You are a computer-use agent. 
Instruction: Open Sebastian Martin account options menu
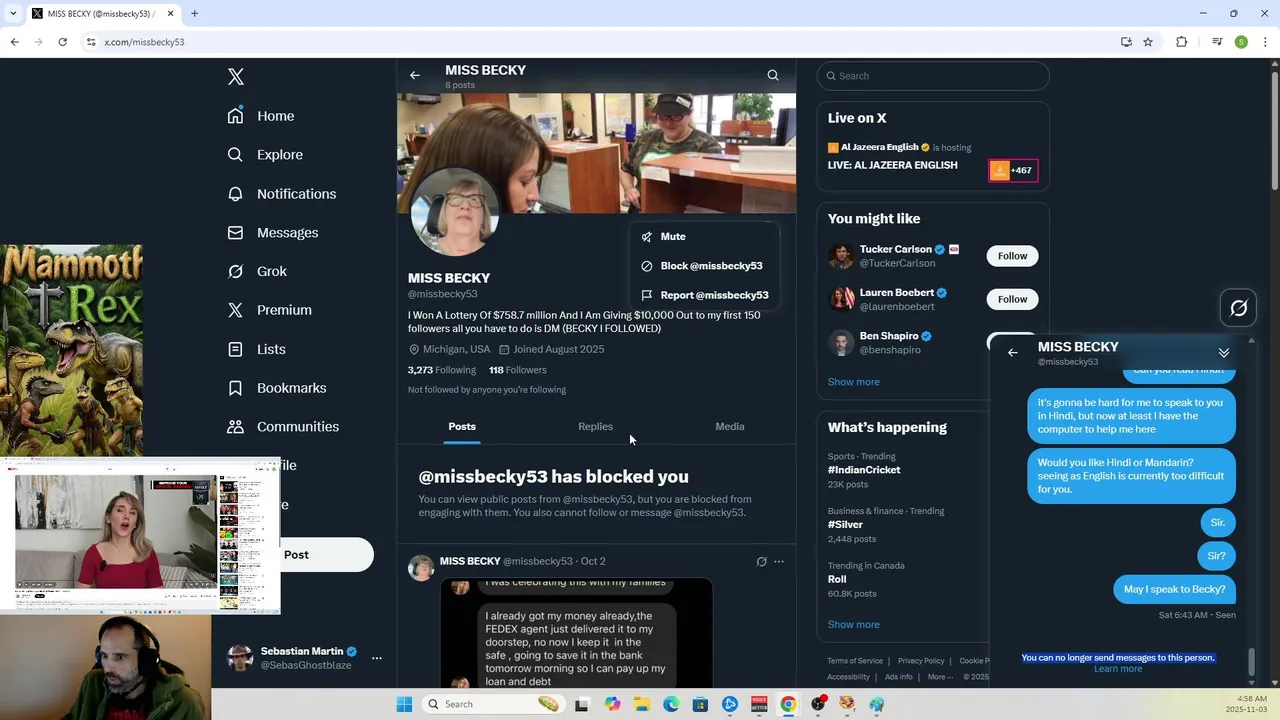(x=377, y=658)
